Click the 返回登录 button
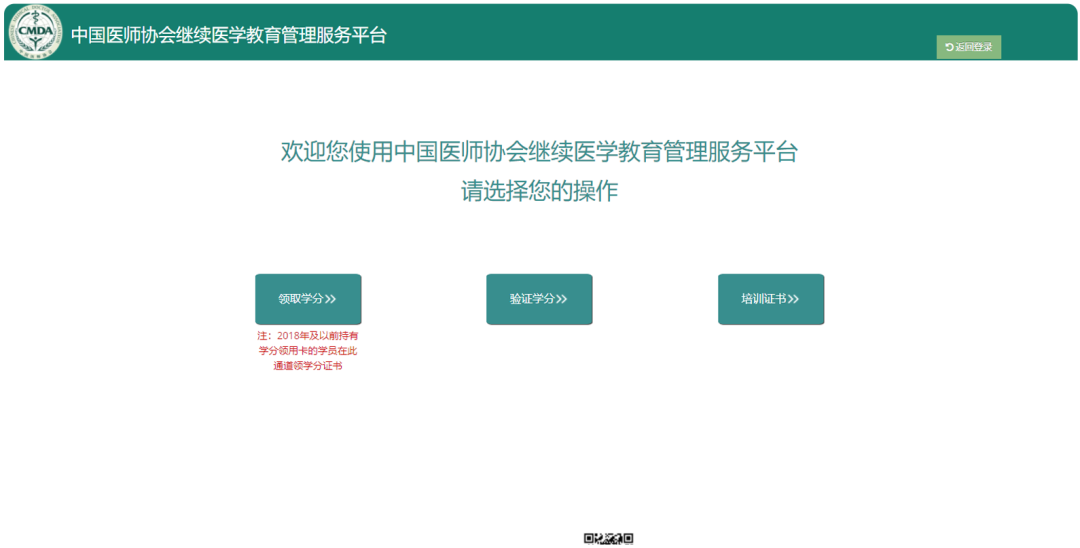Screen dimensions: 1080x548 pos(968,47)
